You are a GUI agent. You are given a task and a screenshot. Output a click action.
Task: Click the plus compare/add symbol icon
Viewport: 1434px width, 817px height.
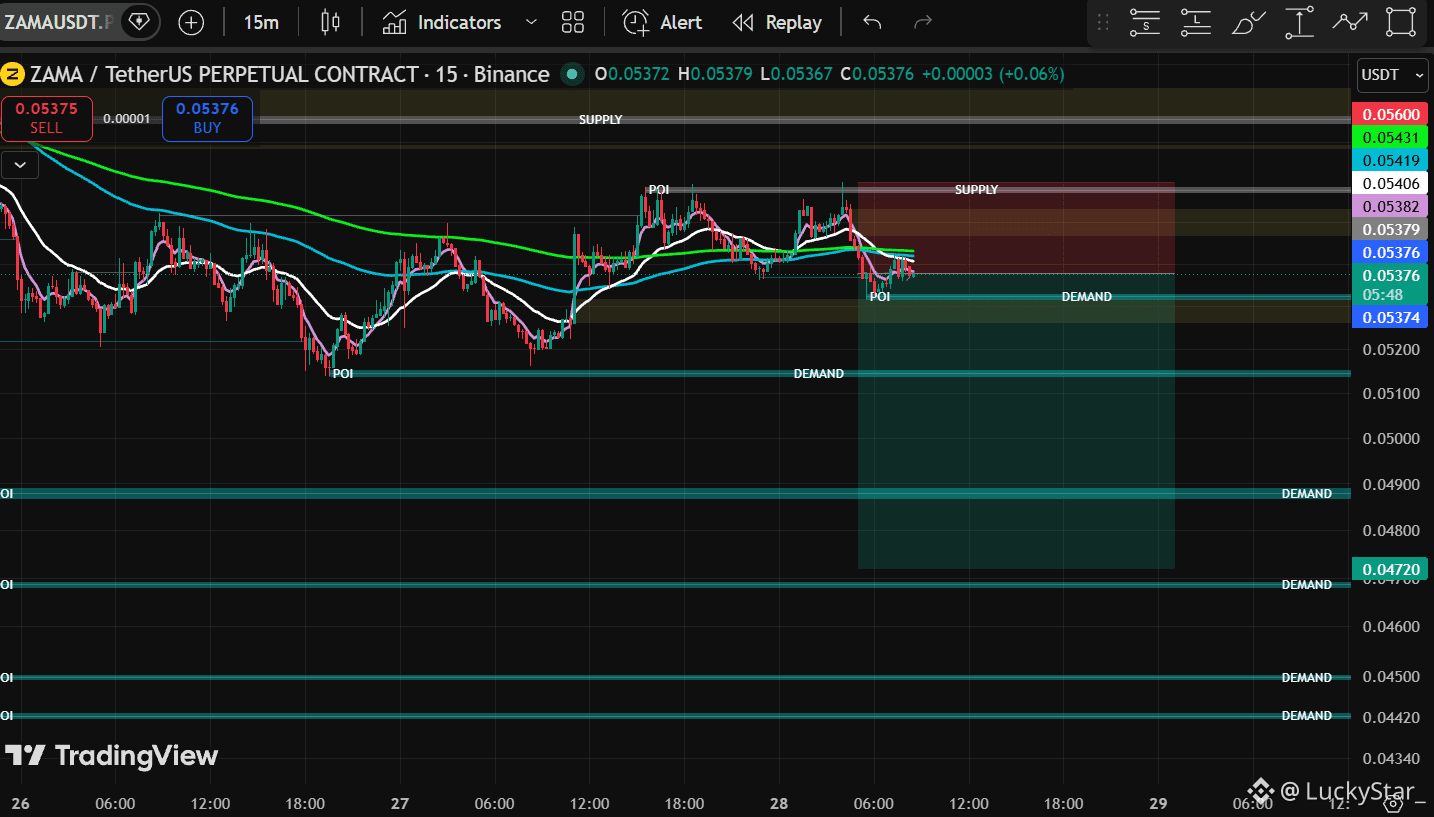pos(190,22)
